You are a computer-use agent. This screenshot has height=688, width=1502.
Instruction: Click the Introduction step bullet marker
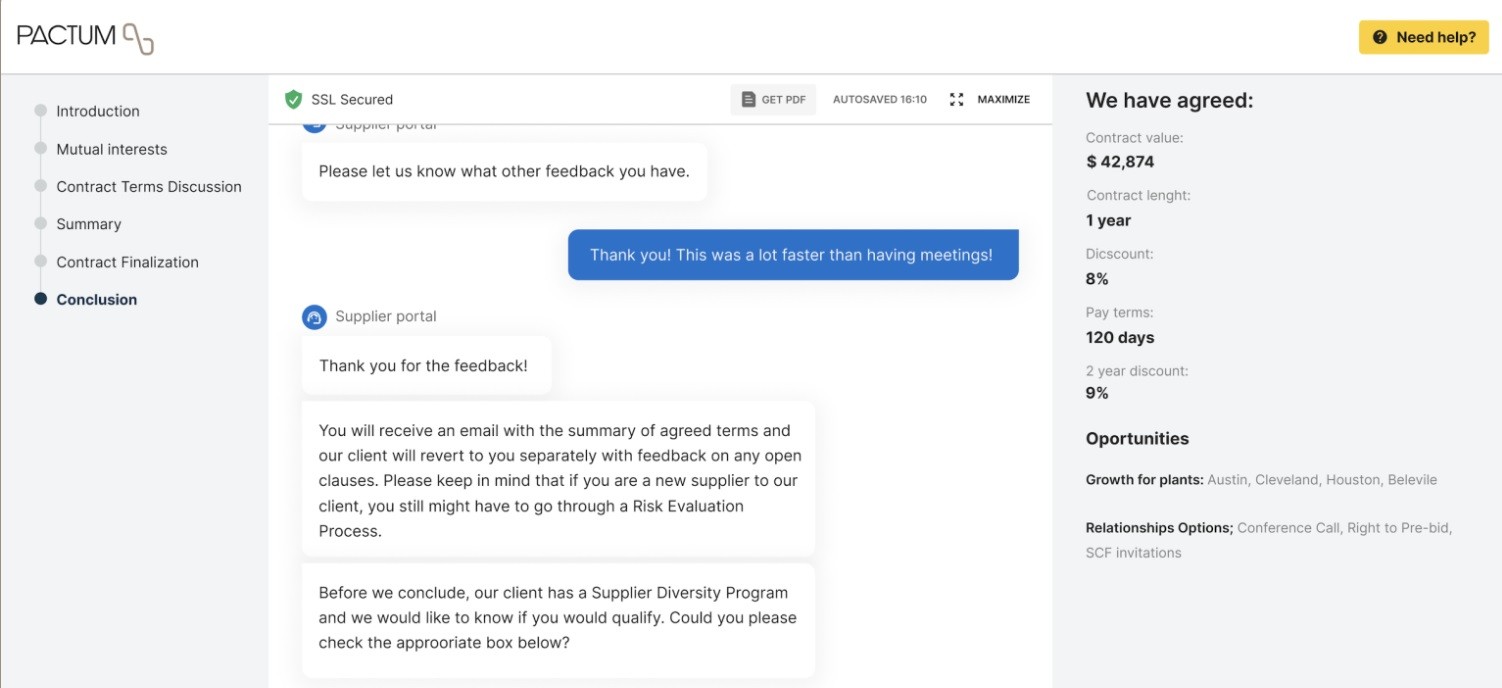[x=41, y=111]
